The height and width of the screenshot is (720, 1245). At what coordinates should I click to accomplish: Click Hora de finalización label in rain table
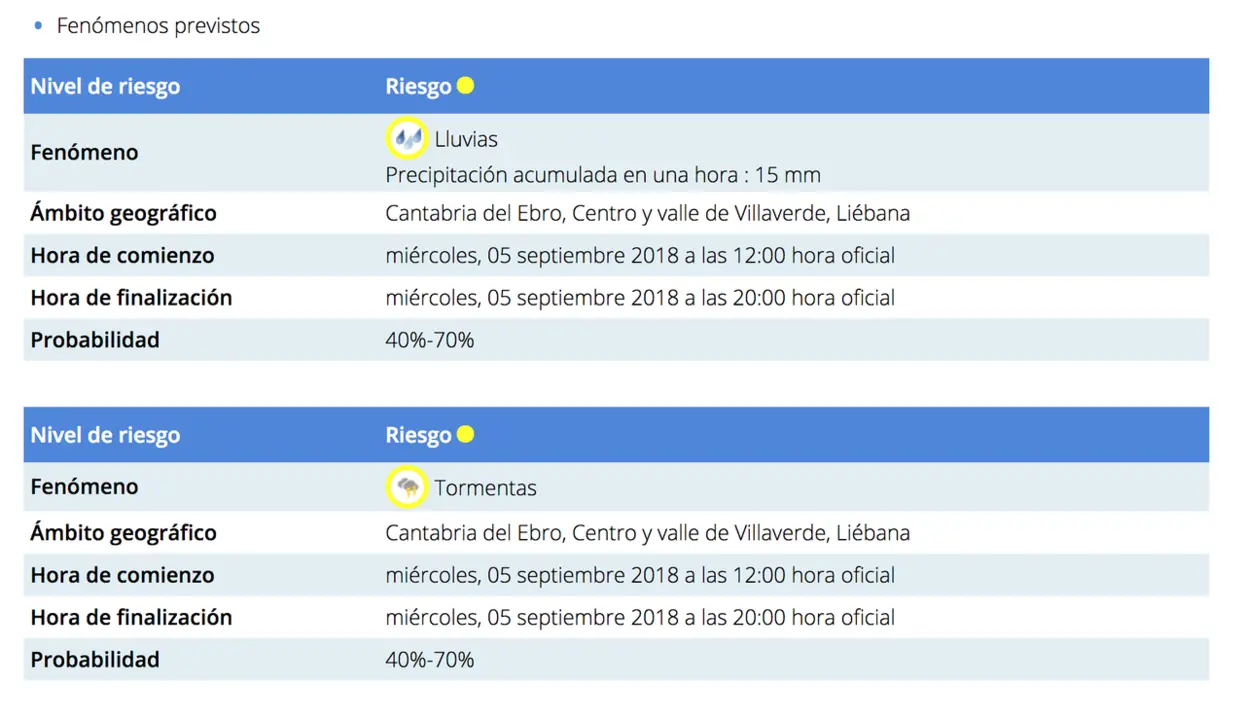point(131,298)
